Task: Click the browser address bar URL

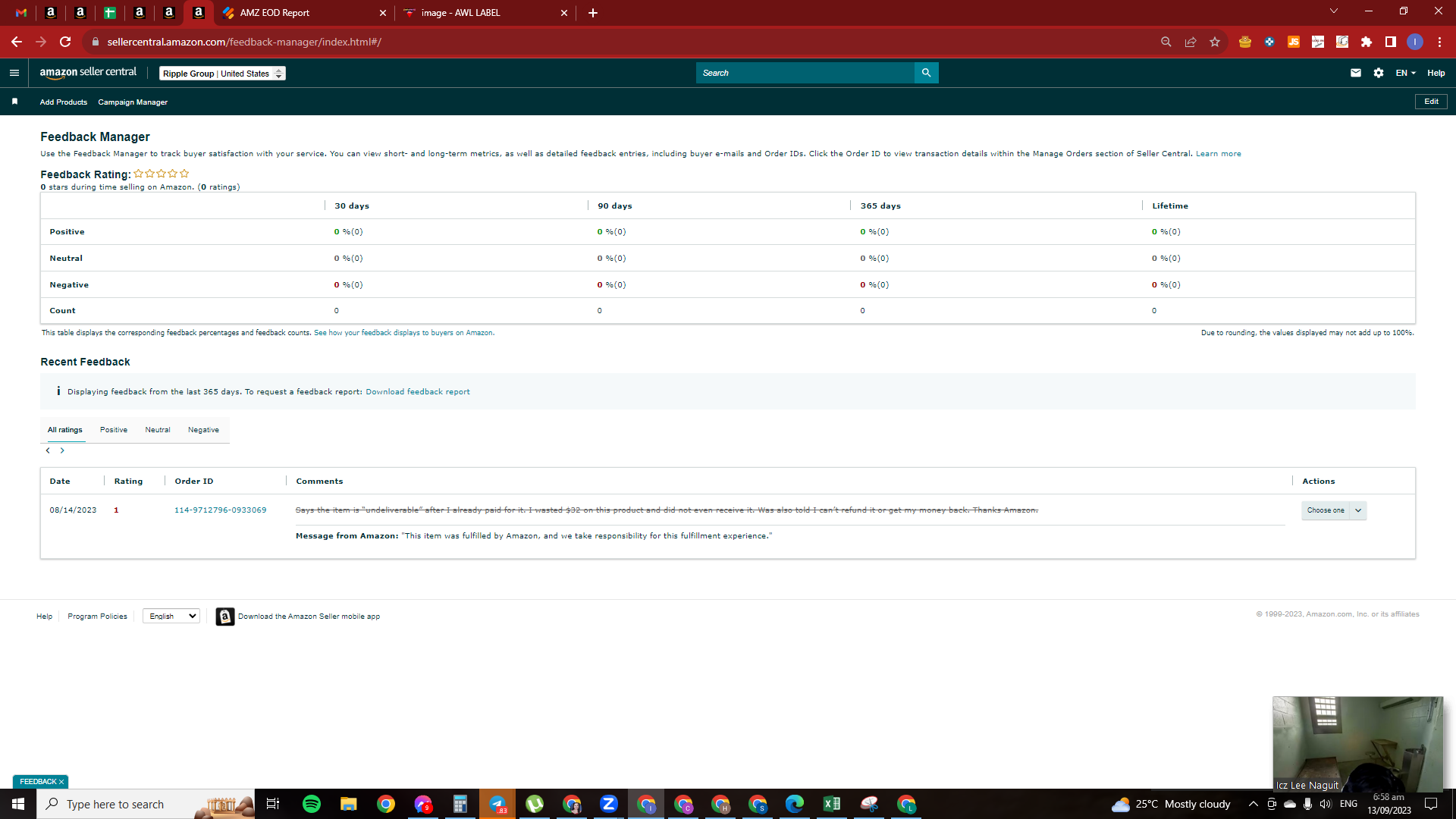Action: [244, 42]
